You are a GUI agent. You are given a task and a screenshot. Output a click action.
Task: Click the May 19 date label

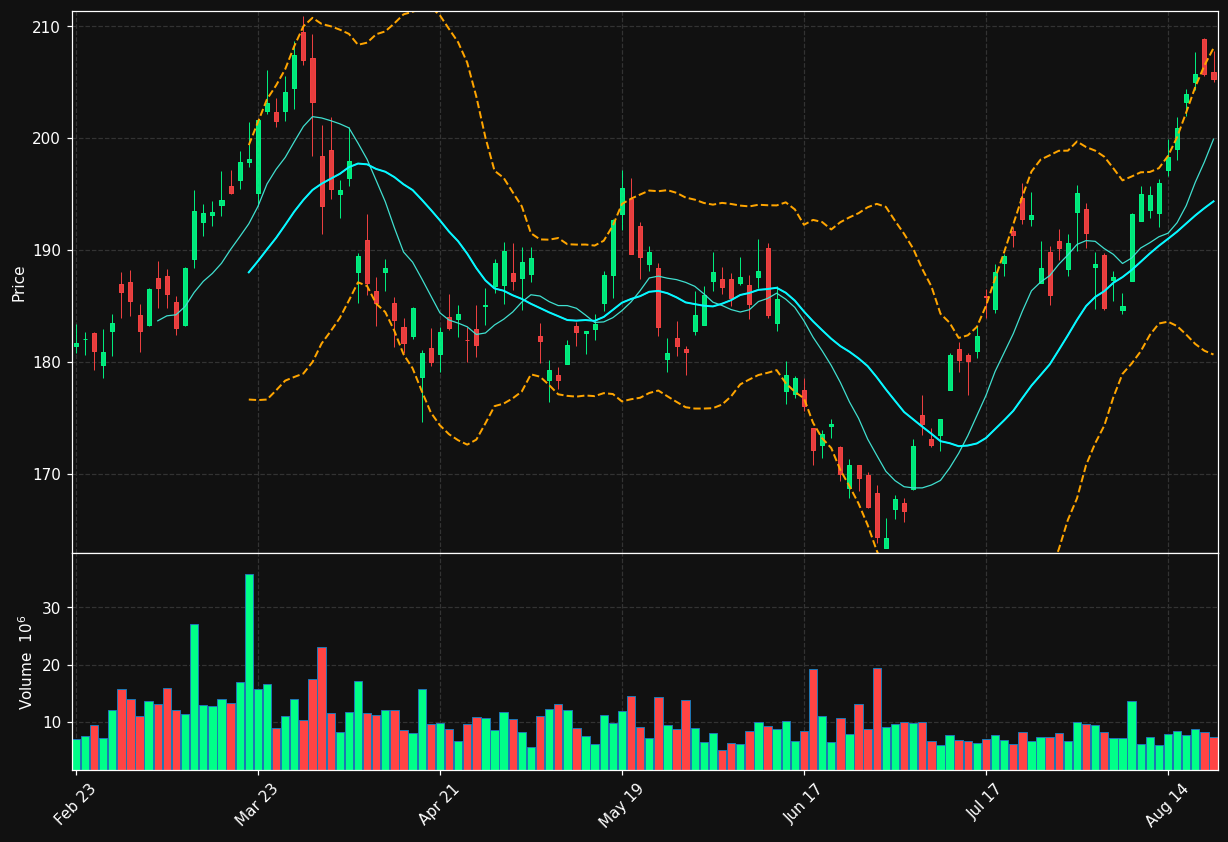620,804
